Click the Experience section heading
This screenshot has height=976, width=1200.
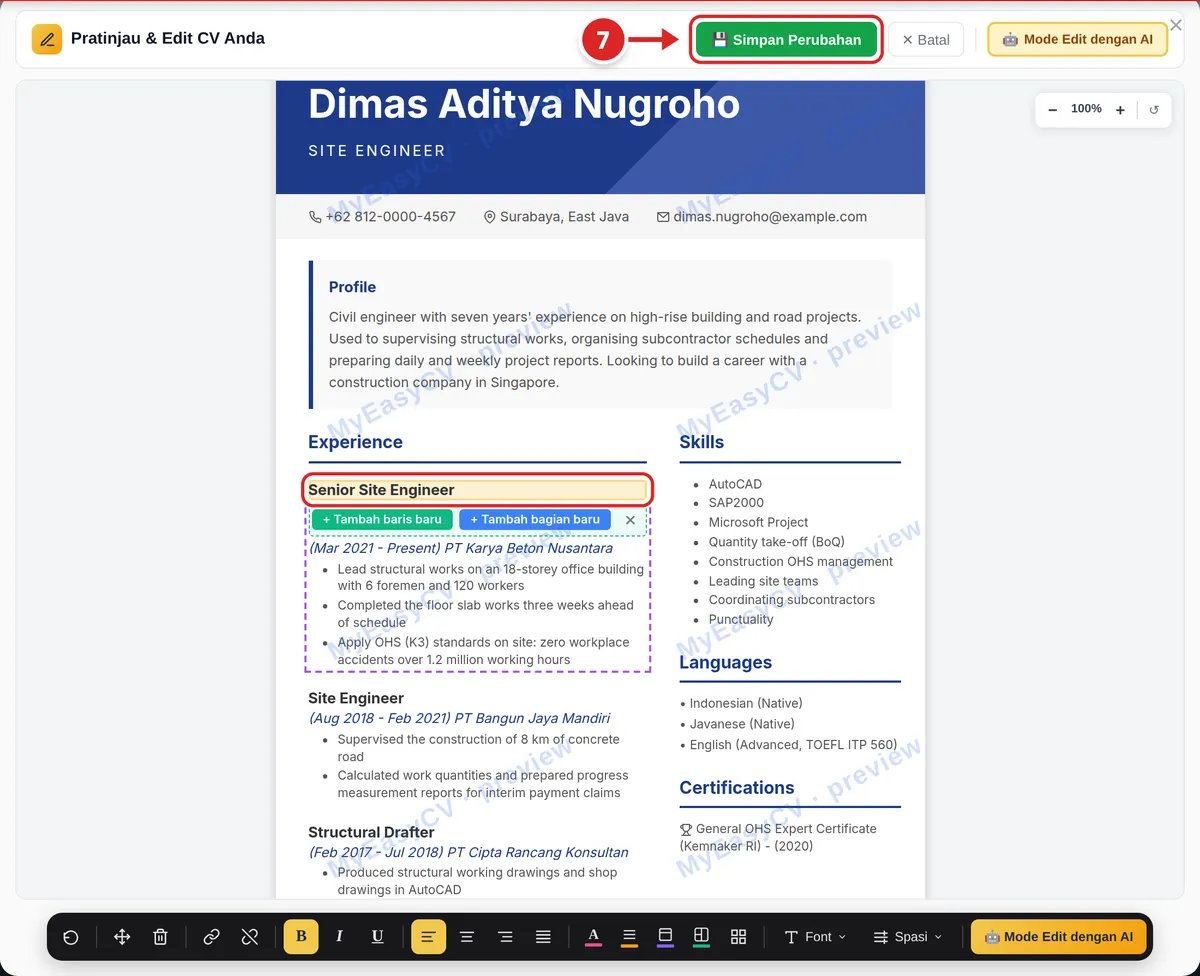click(x=355, y=442)
